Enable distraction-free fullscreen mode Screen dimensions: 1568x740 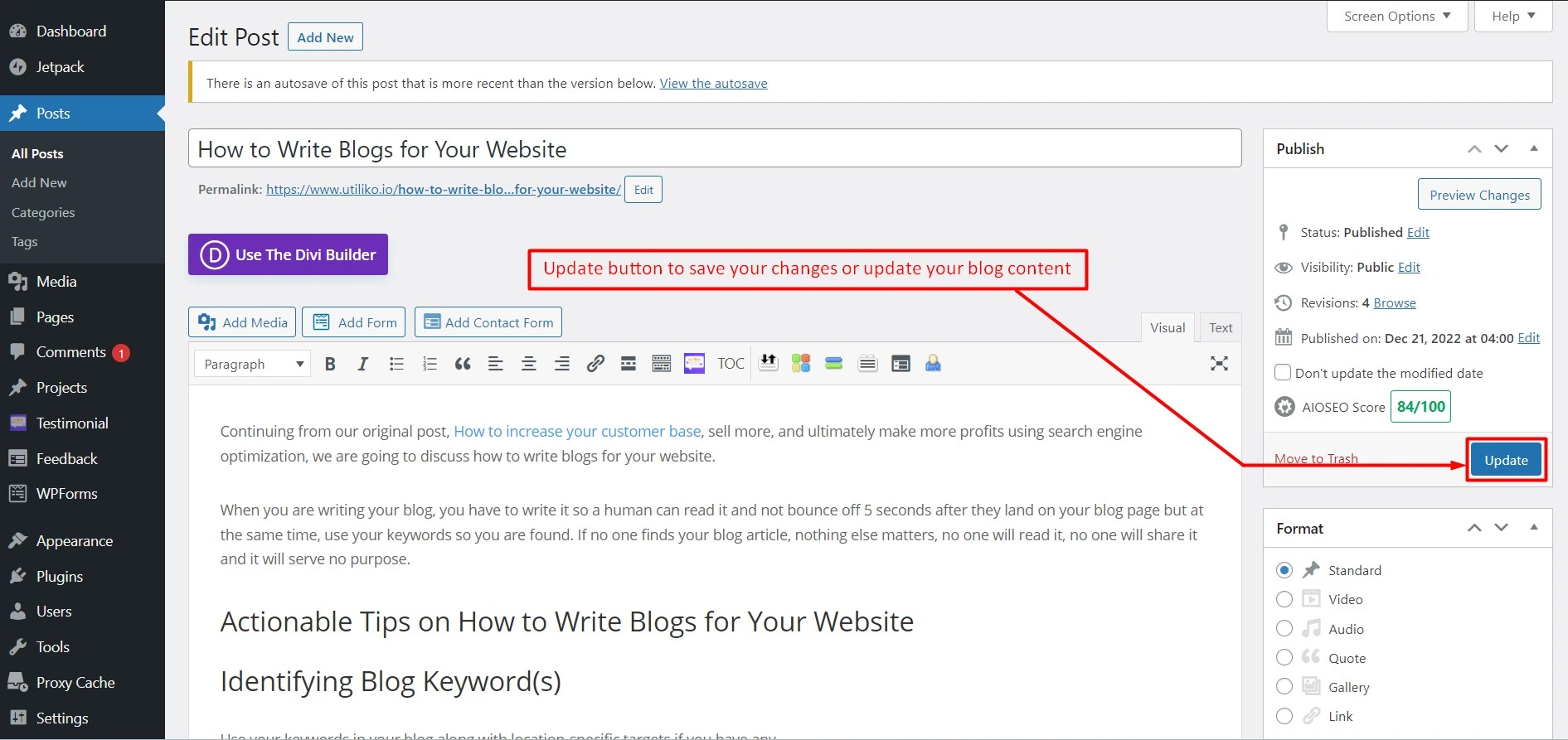(1219, 364)
